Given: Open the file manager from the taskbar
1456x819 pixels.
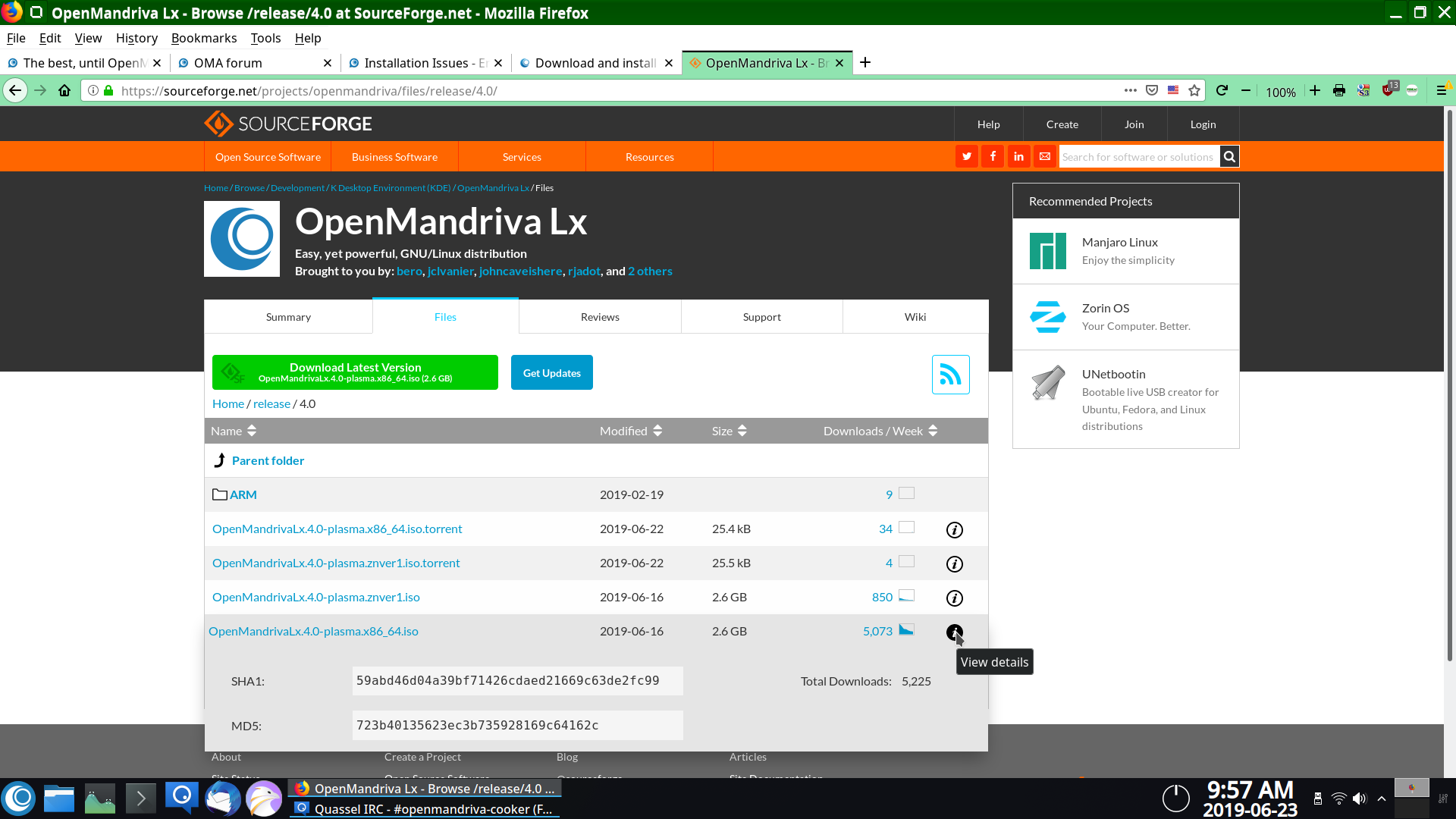Looking at the screenshot, I should [x=59, y=799].
